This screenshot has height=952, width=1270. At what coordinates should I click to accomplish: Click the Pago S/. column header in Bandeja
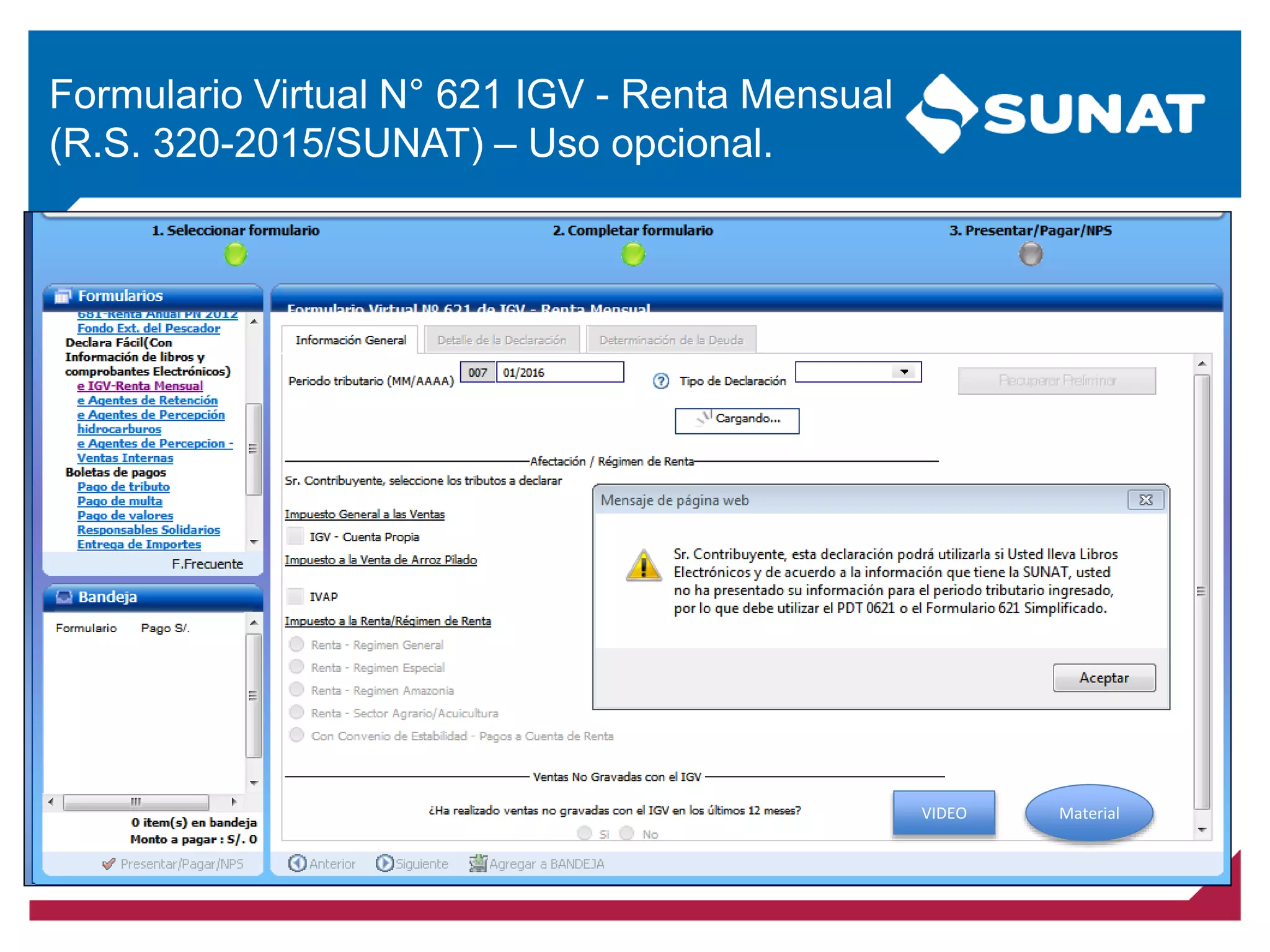(165, 628)
